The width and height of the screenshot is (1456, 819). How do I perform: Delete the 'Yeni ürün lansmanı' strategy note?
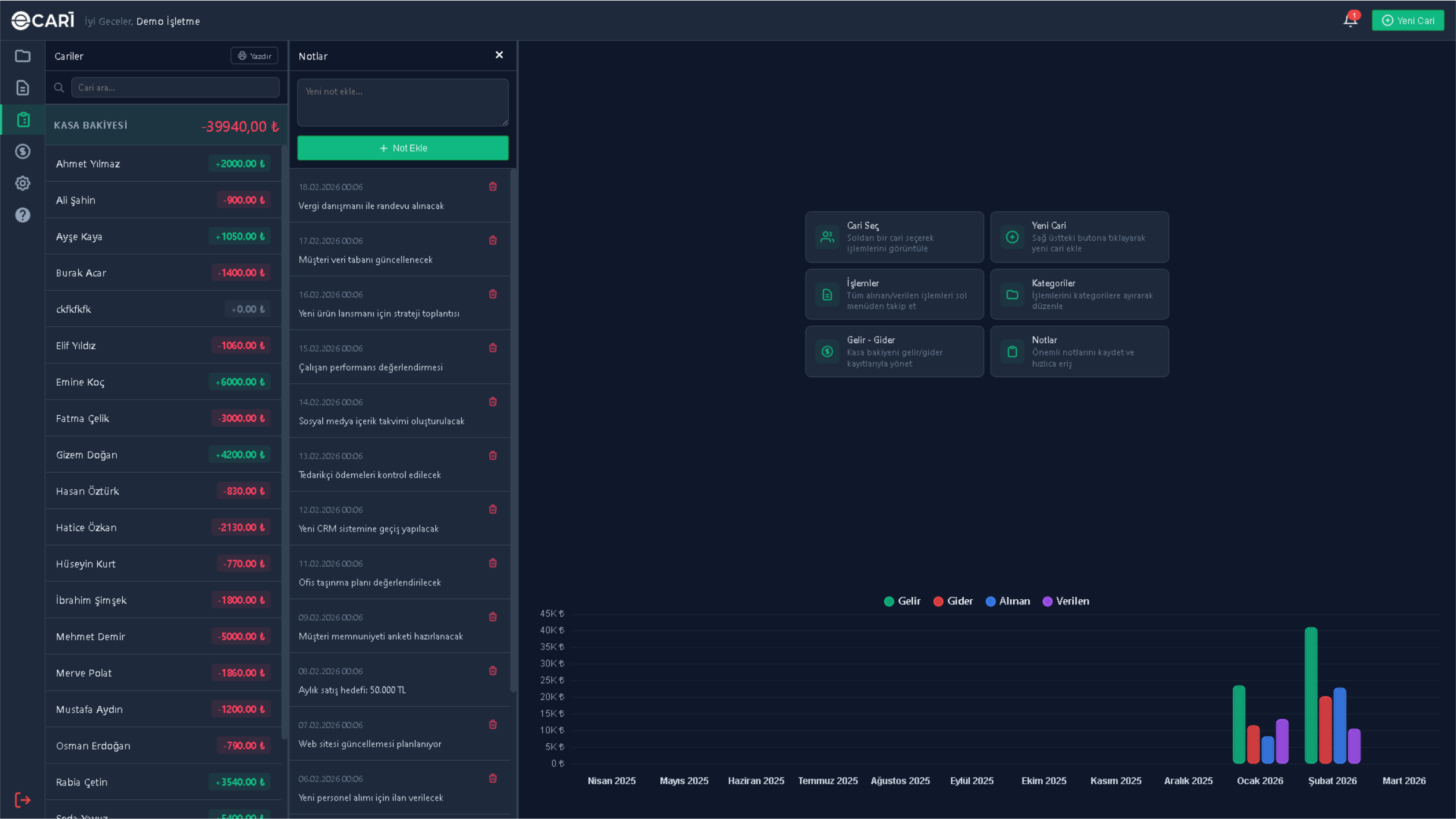(493, 294)
